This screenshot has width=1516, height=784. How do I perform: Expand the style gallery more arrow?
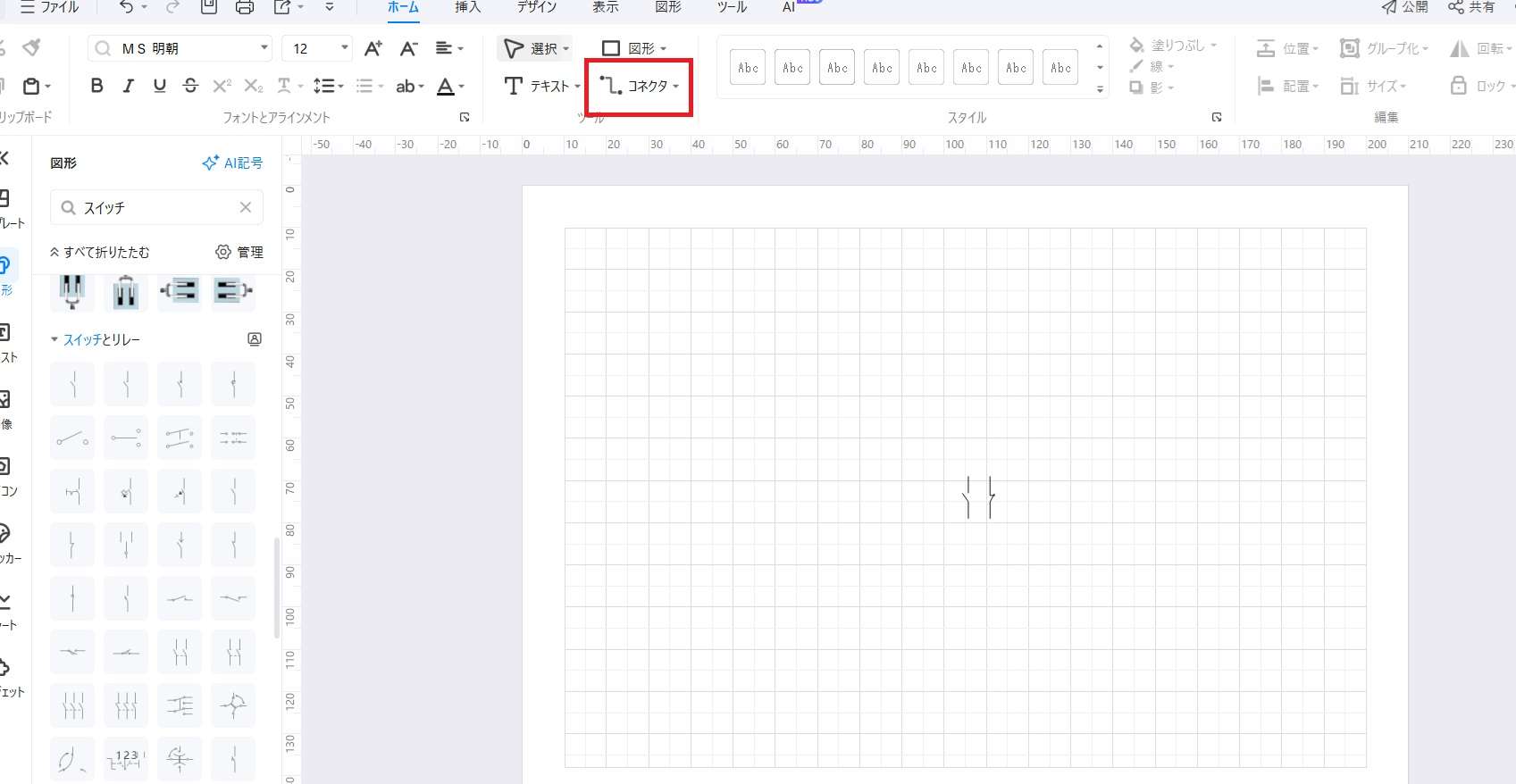[x=1100, y=89]
